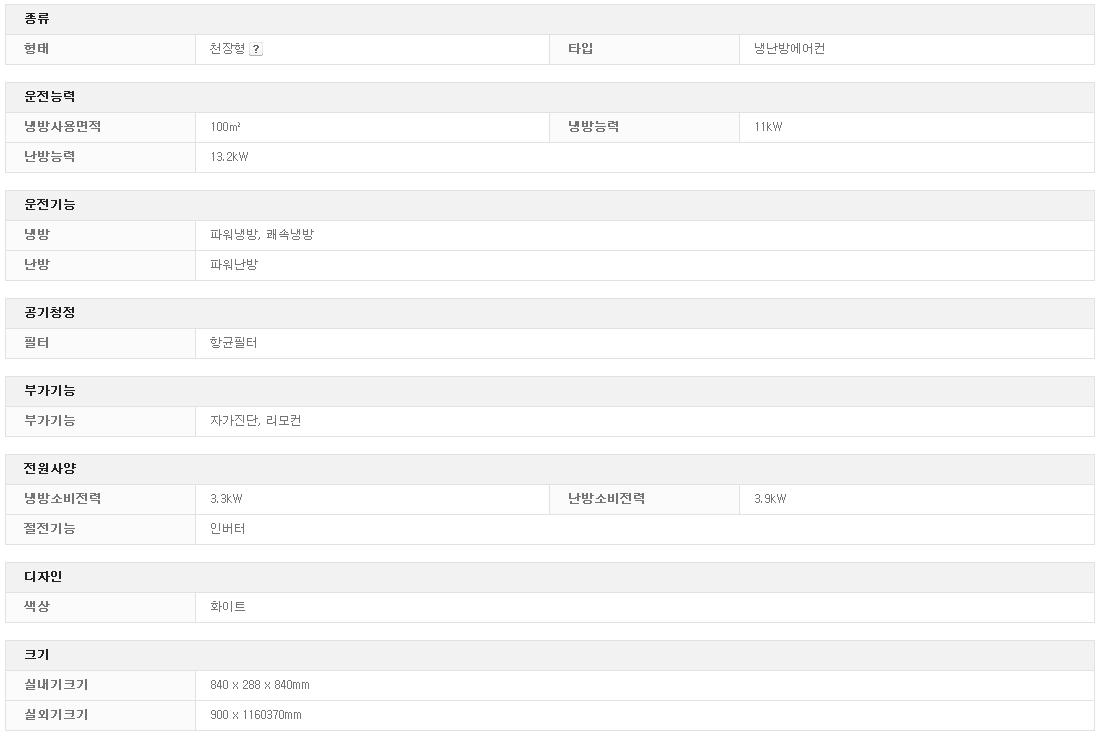Image resolution: width=1097 pixels, height=736 pixels.
Task: Click the 종류 section header
Action: [37, 19]
